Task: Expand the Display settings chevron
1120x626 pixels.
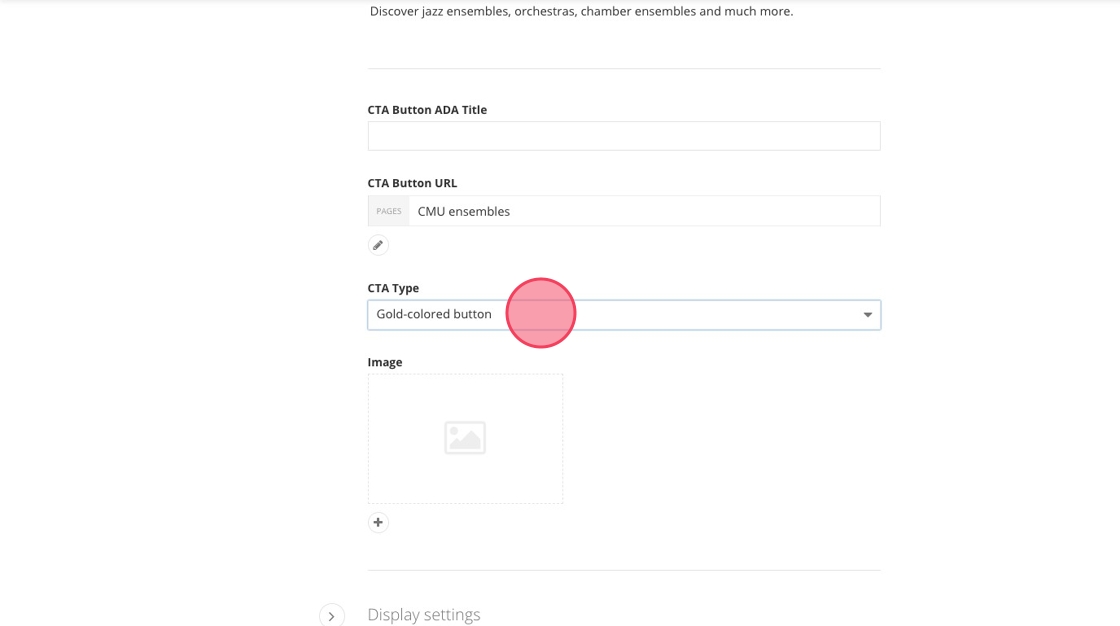Action: pos(332,616)
